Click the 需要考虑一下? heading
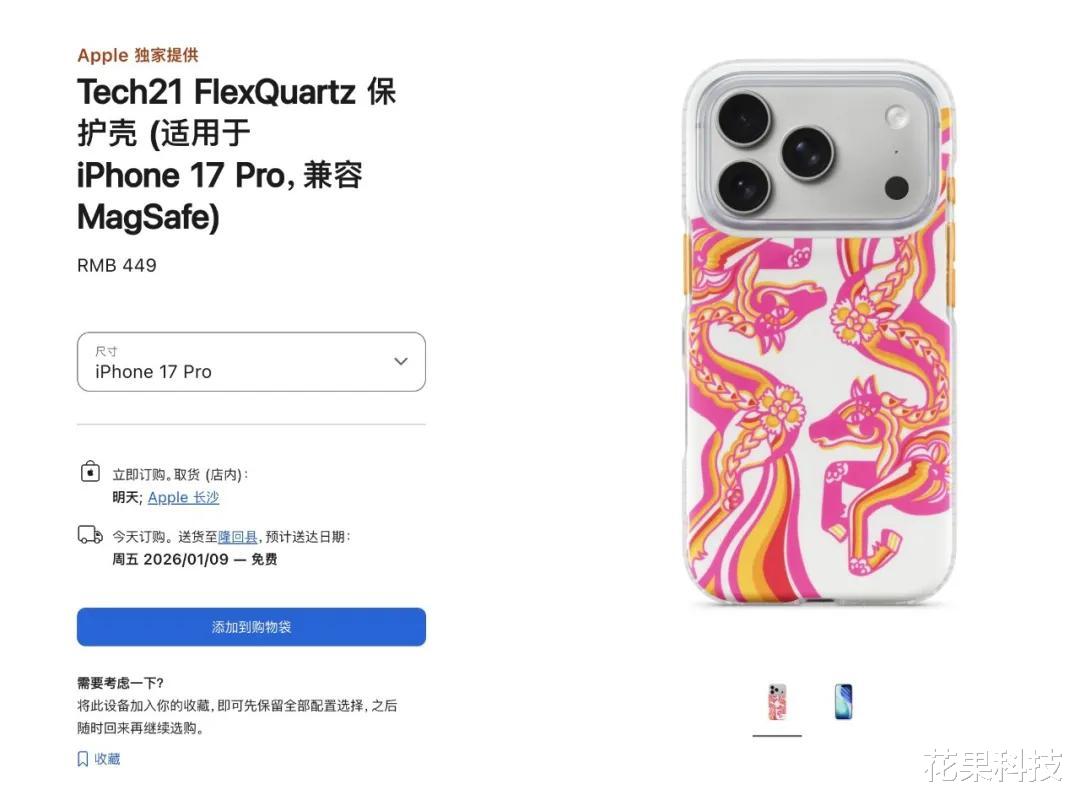 point(121,683)
